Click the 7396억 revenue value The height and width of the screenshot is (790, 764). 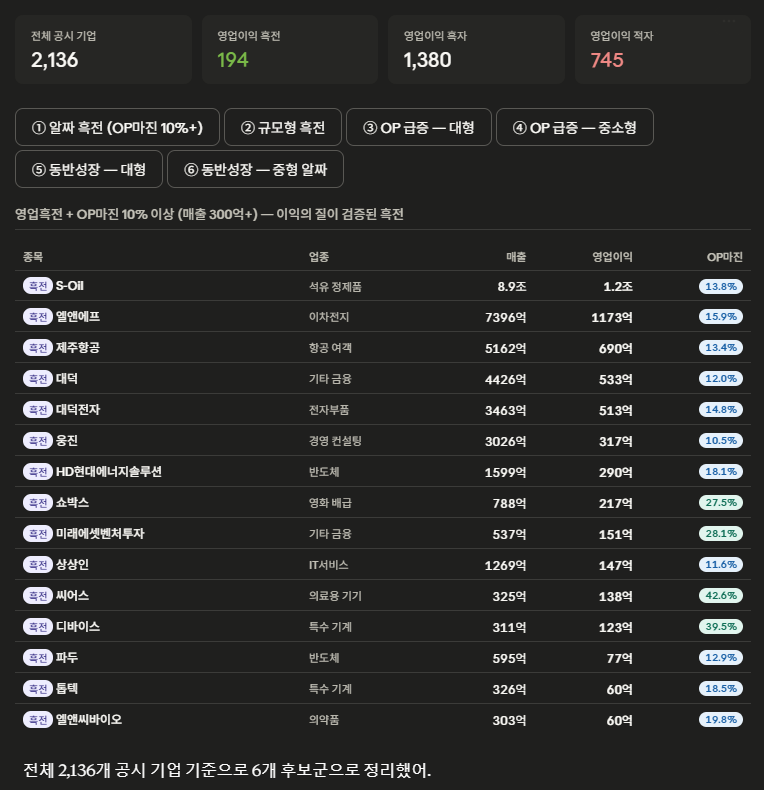coord(505,317)
